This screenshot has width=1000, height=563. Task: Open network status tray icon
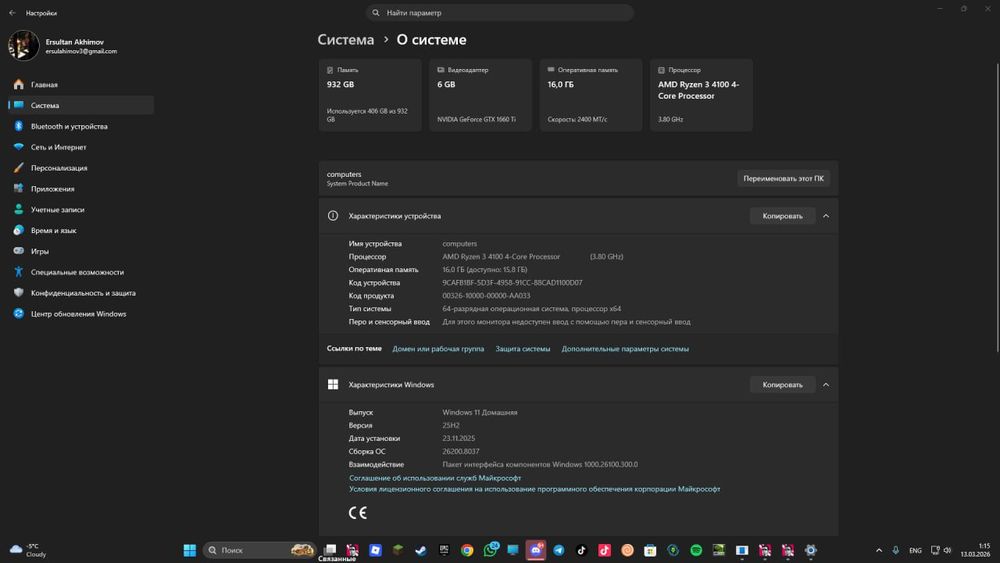(x=935, y=550)
